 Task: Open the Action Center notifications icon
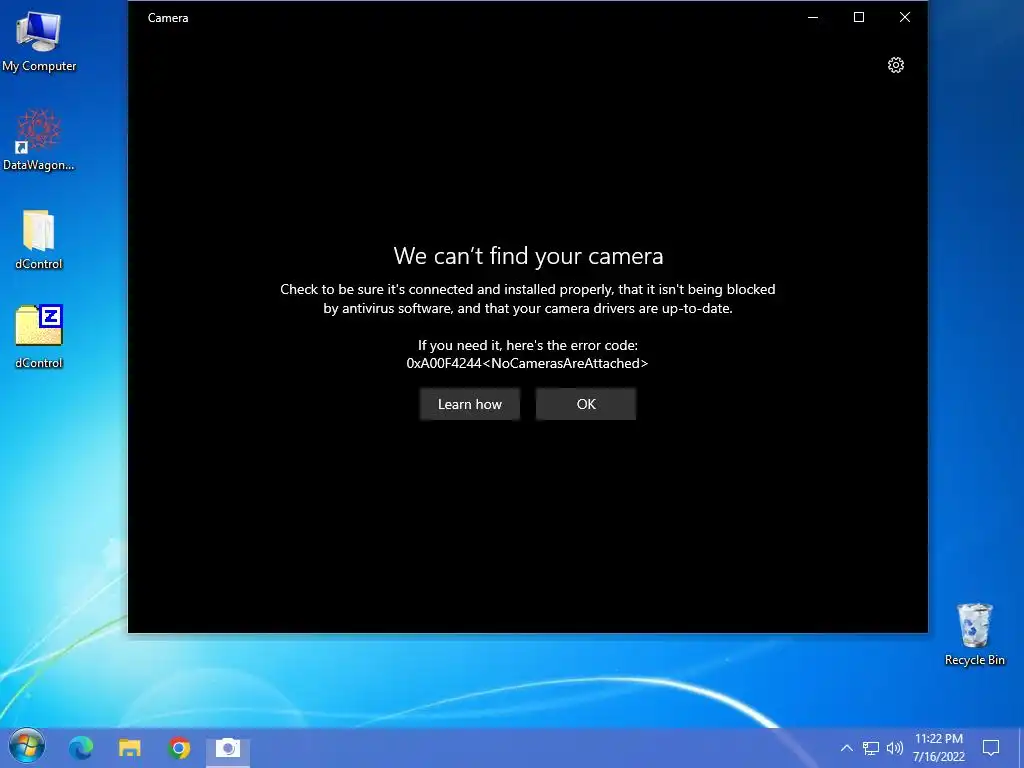[x=991, y=748]
